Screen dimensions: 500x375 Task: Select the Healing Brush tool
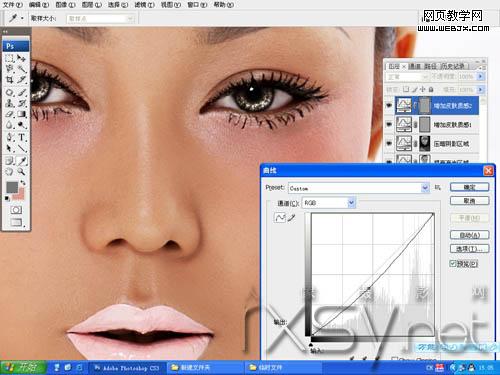click(10, 92)
